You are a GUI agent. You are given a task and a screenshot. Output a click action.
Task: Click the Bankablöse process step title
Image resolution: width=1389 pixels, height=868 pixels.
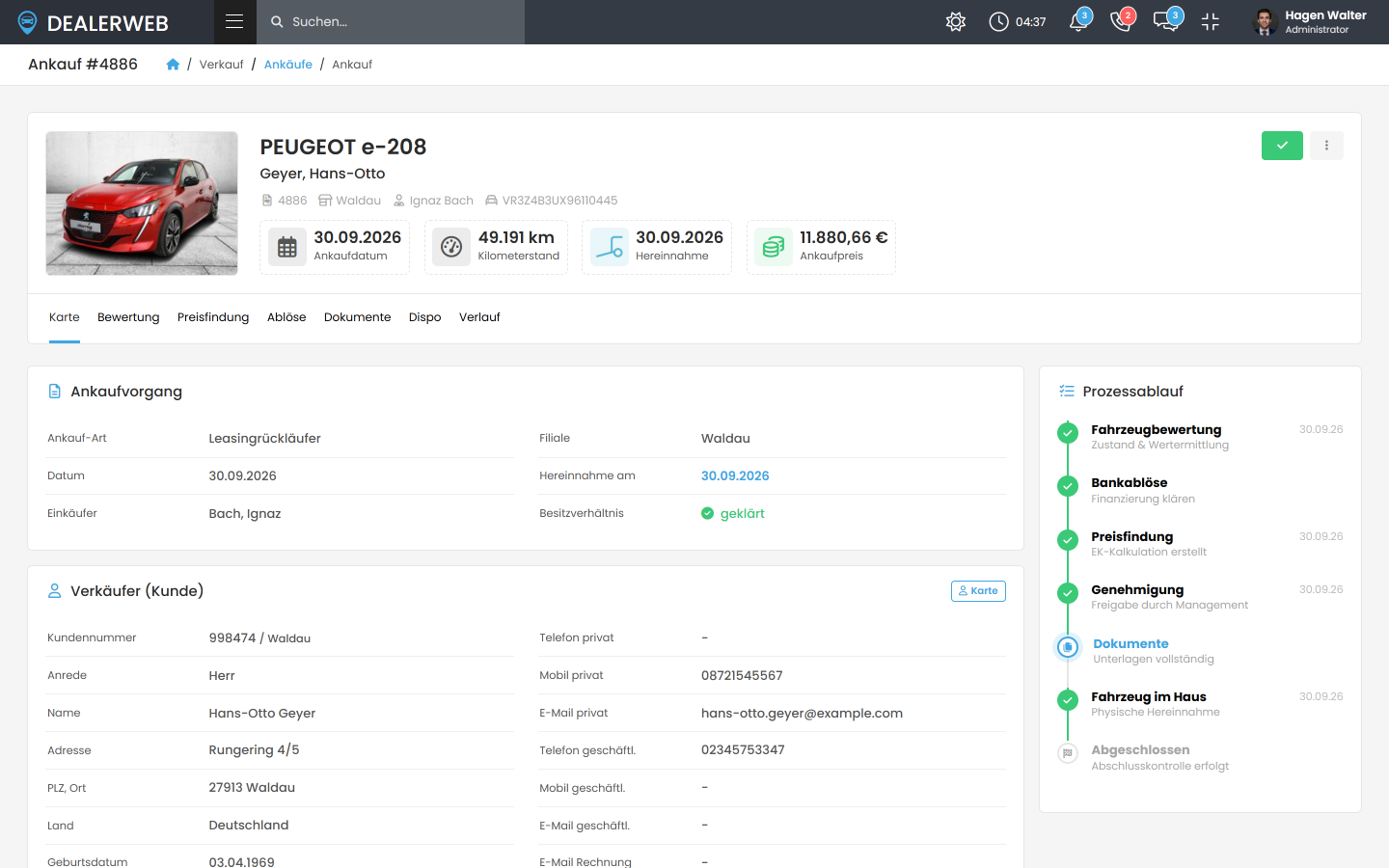point(1130,483)
